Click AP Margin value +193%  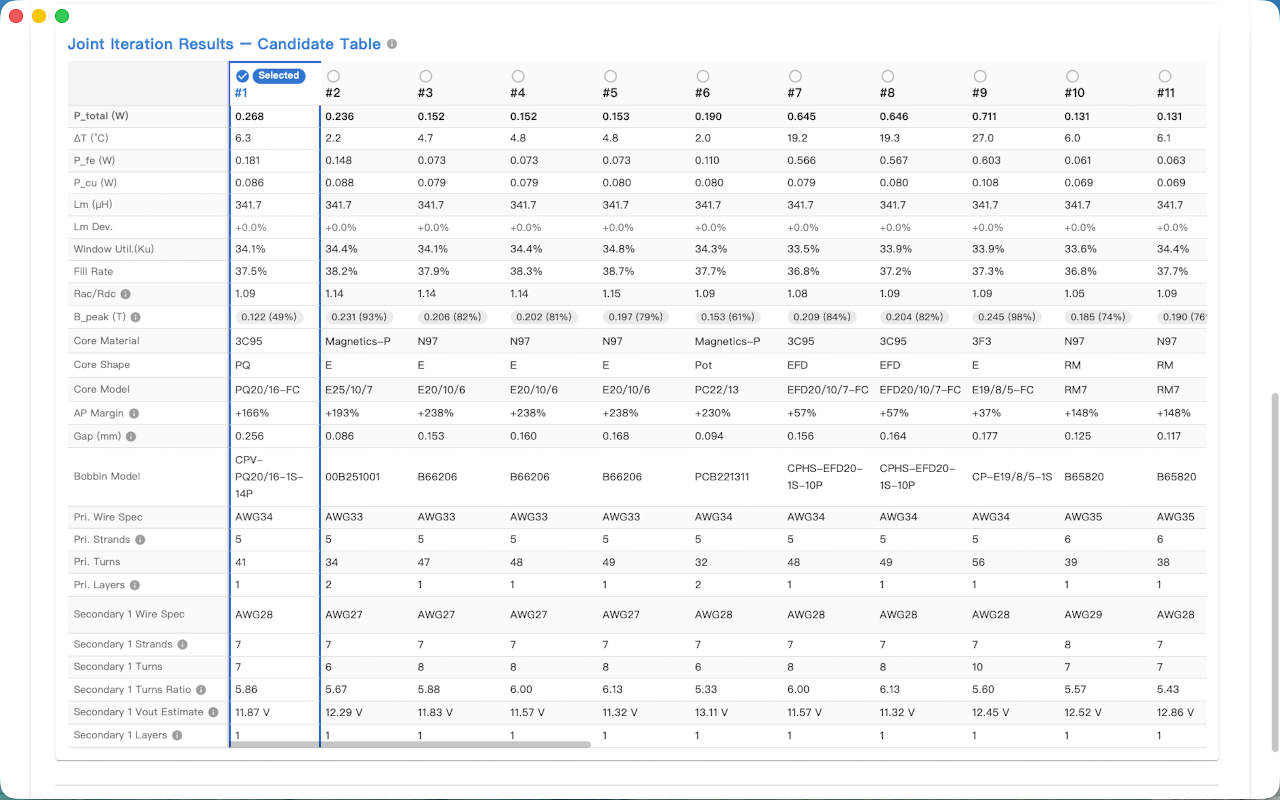coord(342,413)
